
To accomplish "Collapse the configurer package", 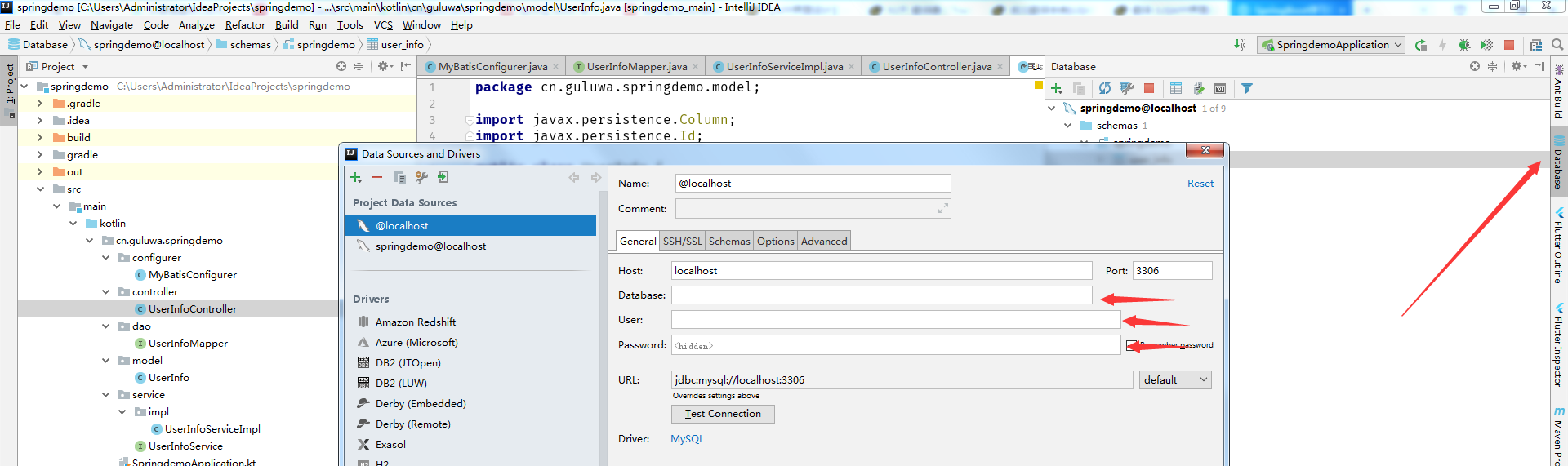I will pyautogui.click(x=105, y=258).
